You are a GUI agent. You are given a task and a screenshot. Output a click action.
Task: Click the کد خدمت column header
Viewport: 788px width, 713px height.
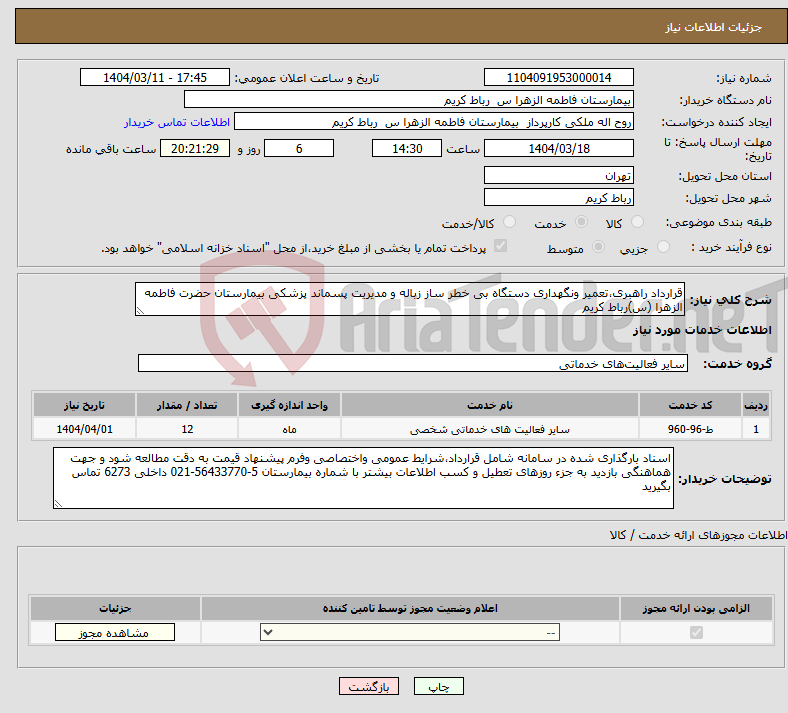[x=691, y=405]
